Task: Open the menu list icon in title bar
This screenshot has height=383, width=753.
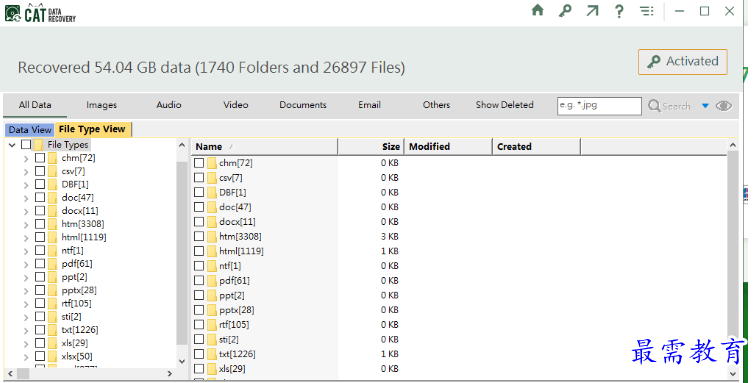Action: (647, 11)
